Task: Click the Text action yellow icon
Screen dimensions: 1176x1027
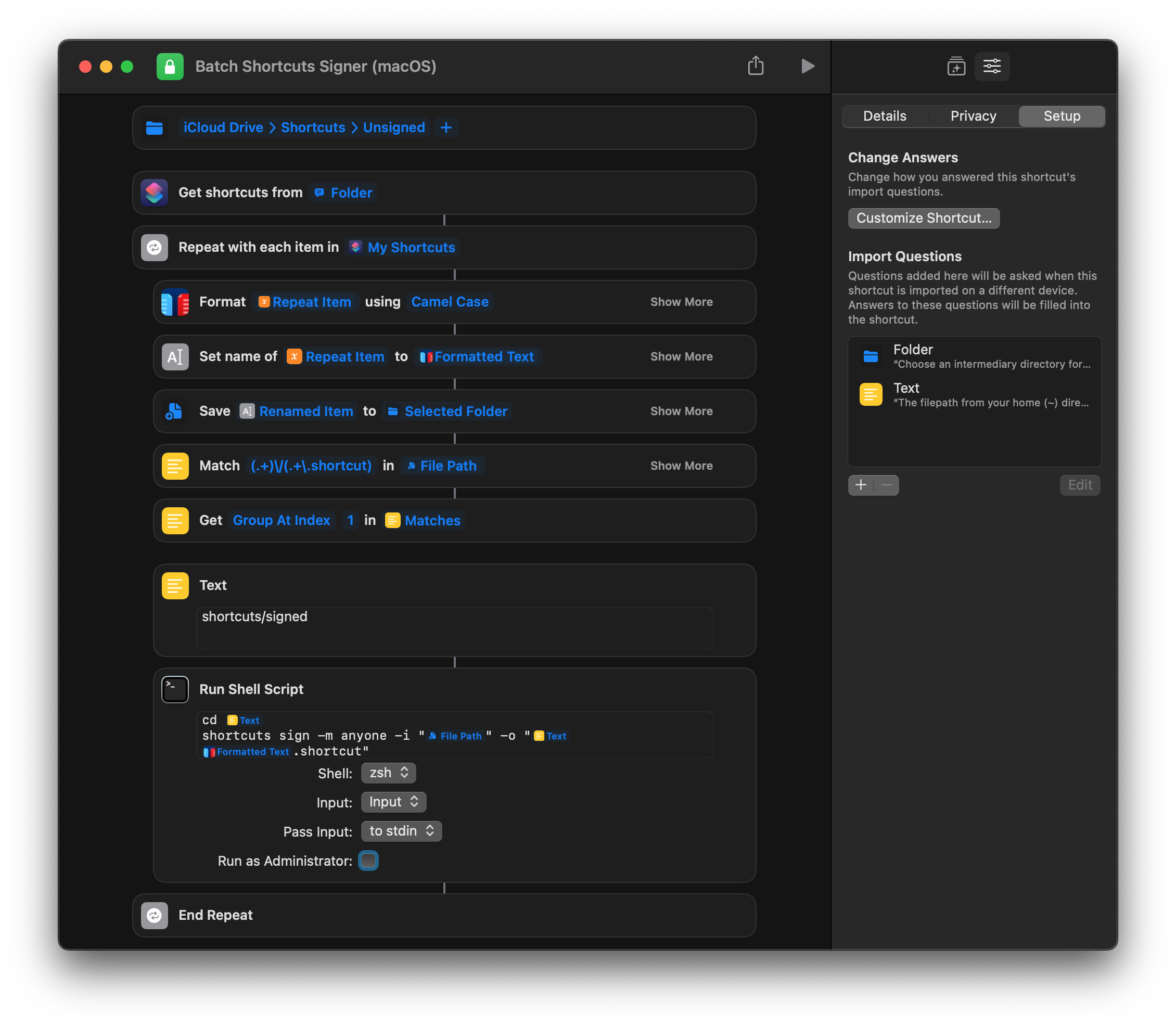Action: (x=175, y=585)
